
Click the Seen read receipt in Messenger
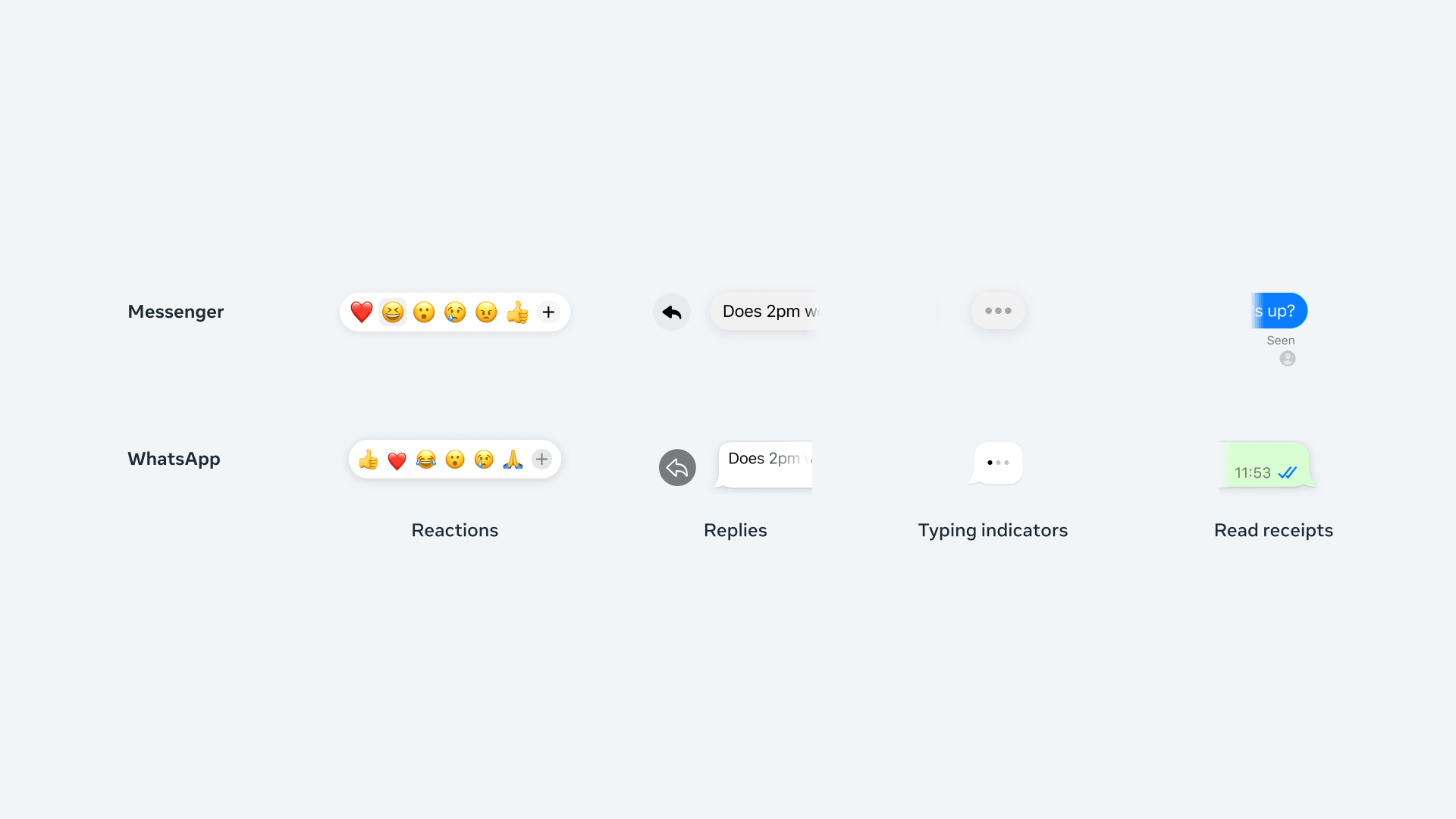(x=1281, y=340)
